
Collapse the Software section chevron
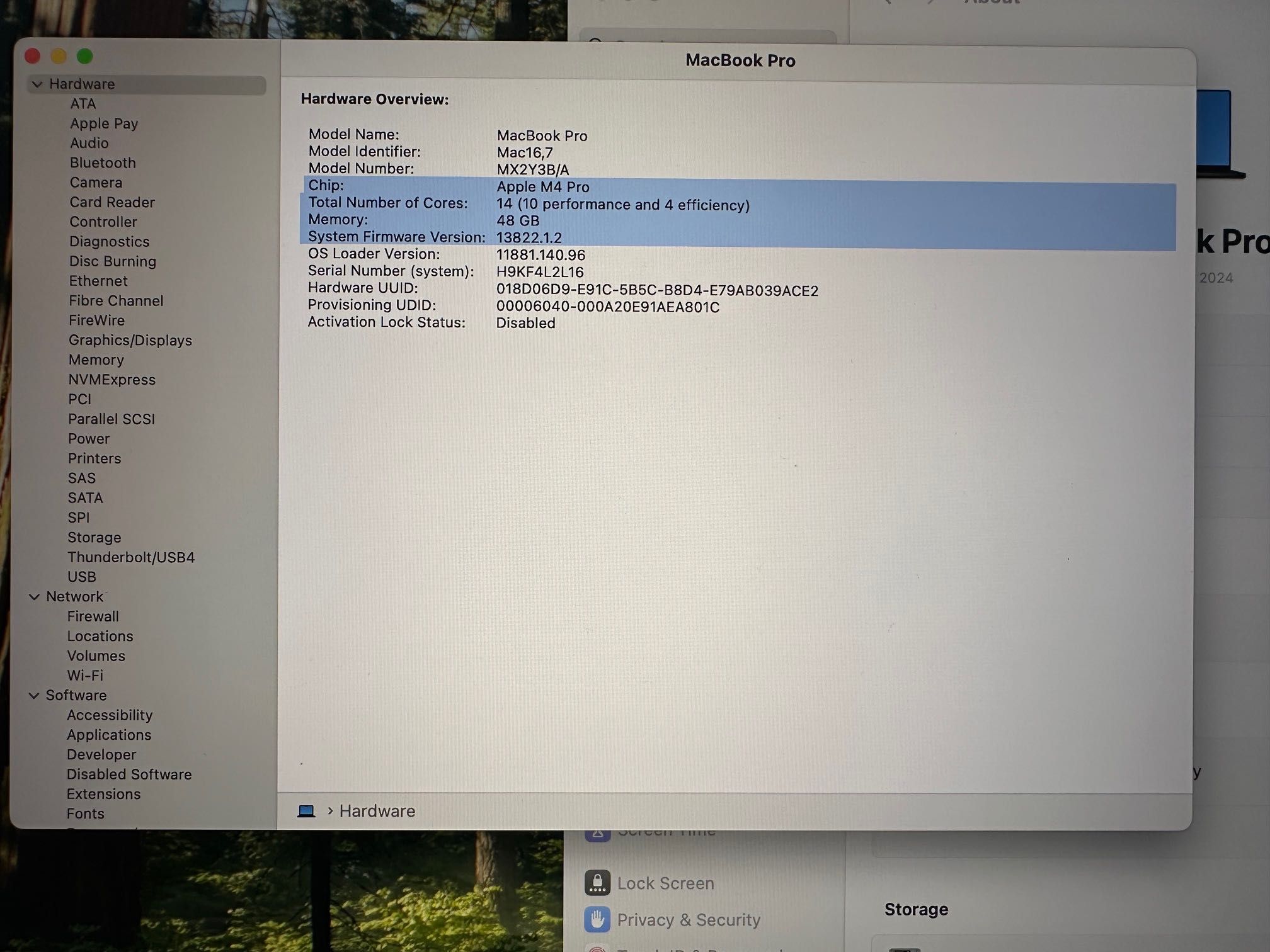point(34,696)
